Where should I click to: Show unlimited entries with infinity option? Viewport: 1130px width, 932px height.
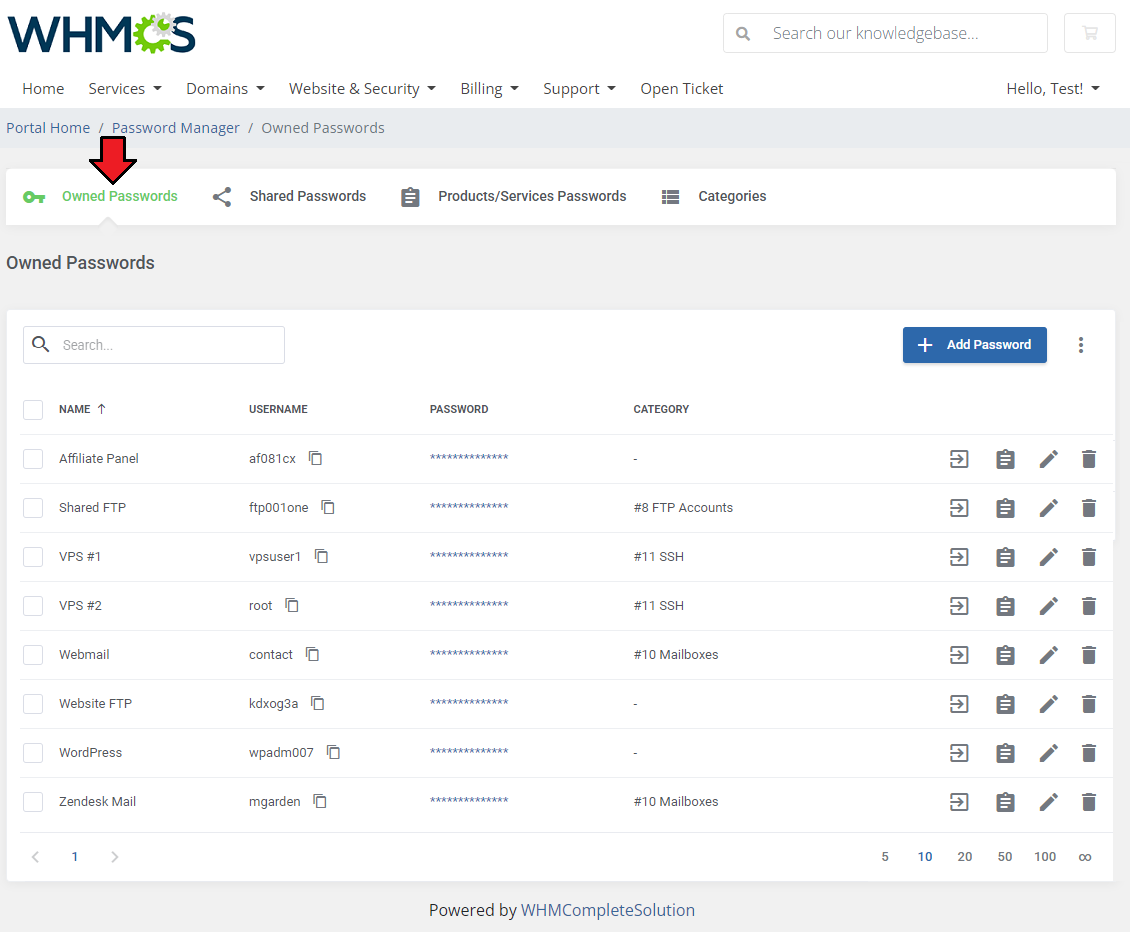pyautogui.click(x=1085, y=857)
